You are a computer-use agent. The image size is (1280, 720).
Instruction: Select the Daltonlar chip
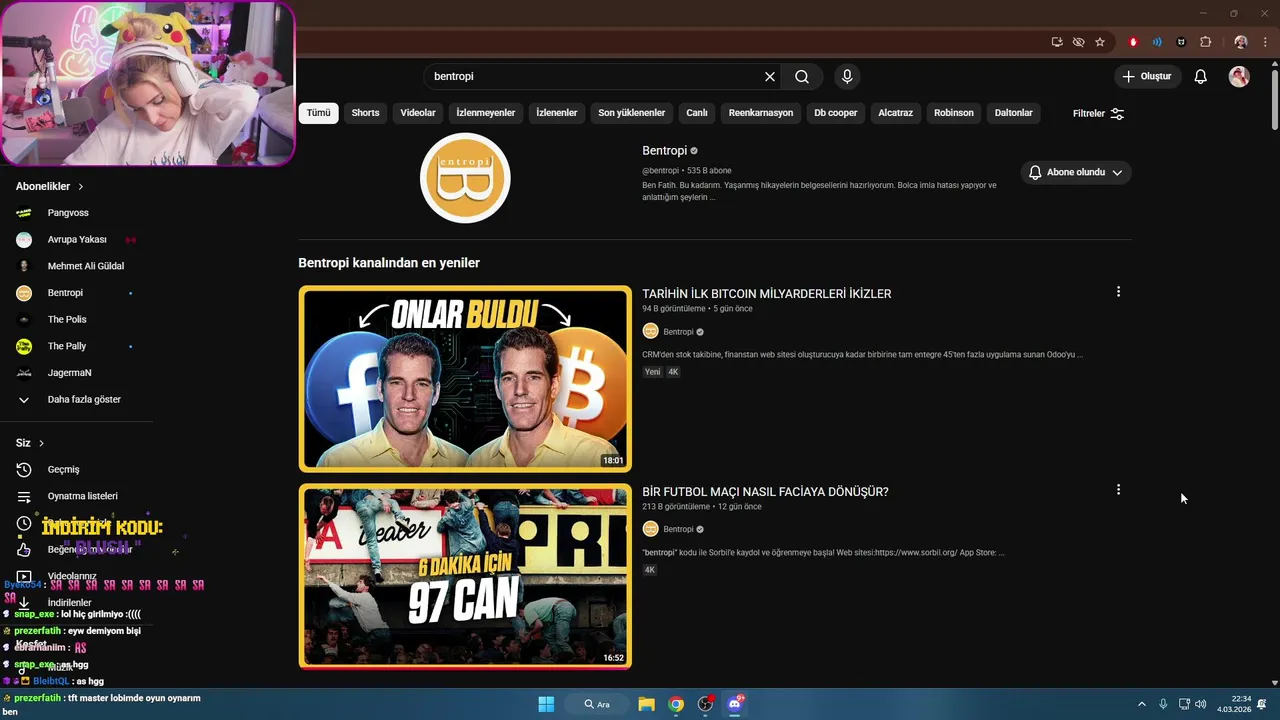click(1013, 113)
